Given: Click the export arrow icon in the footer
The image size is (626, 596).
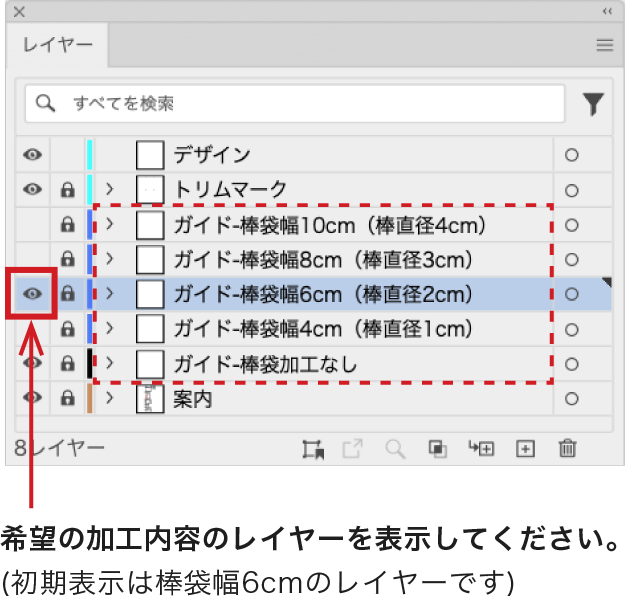Looking at the screenshot, I should tap(353, 449).
